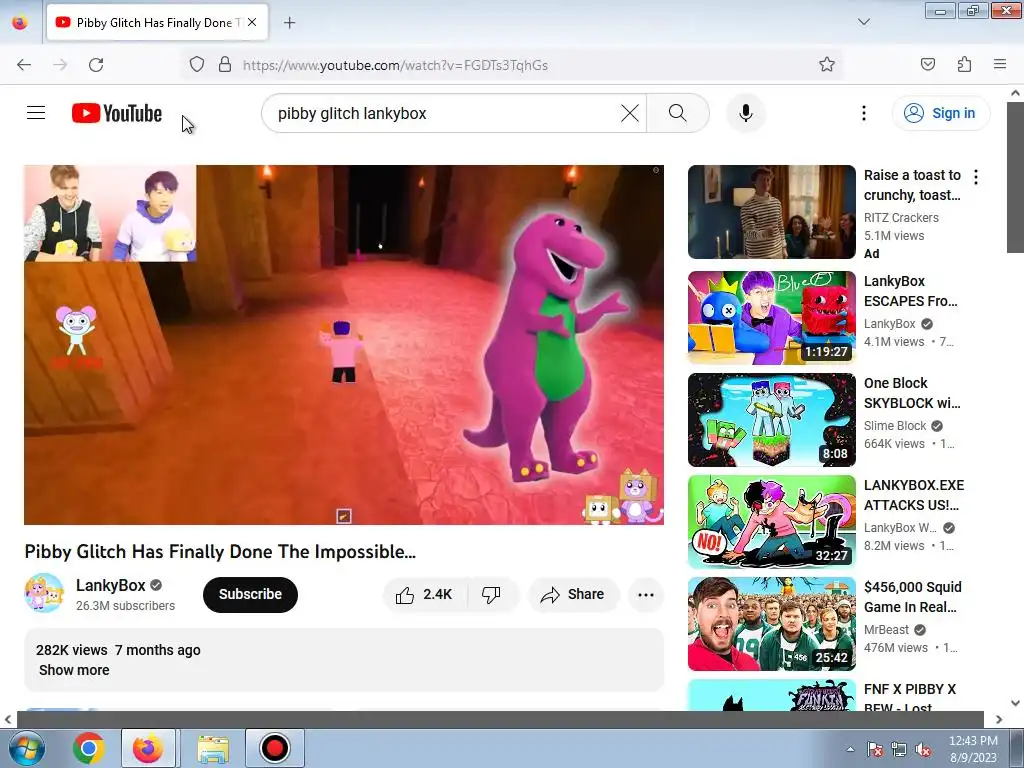Open the network tray icon
Image resolution: width=1024 pixels, height=768 pixels.
899,749
